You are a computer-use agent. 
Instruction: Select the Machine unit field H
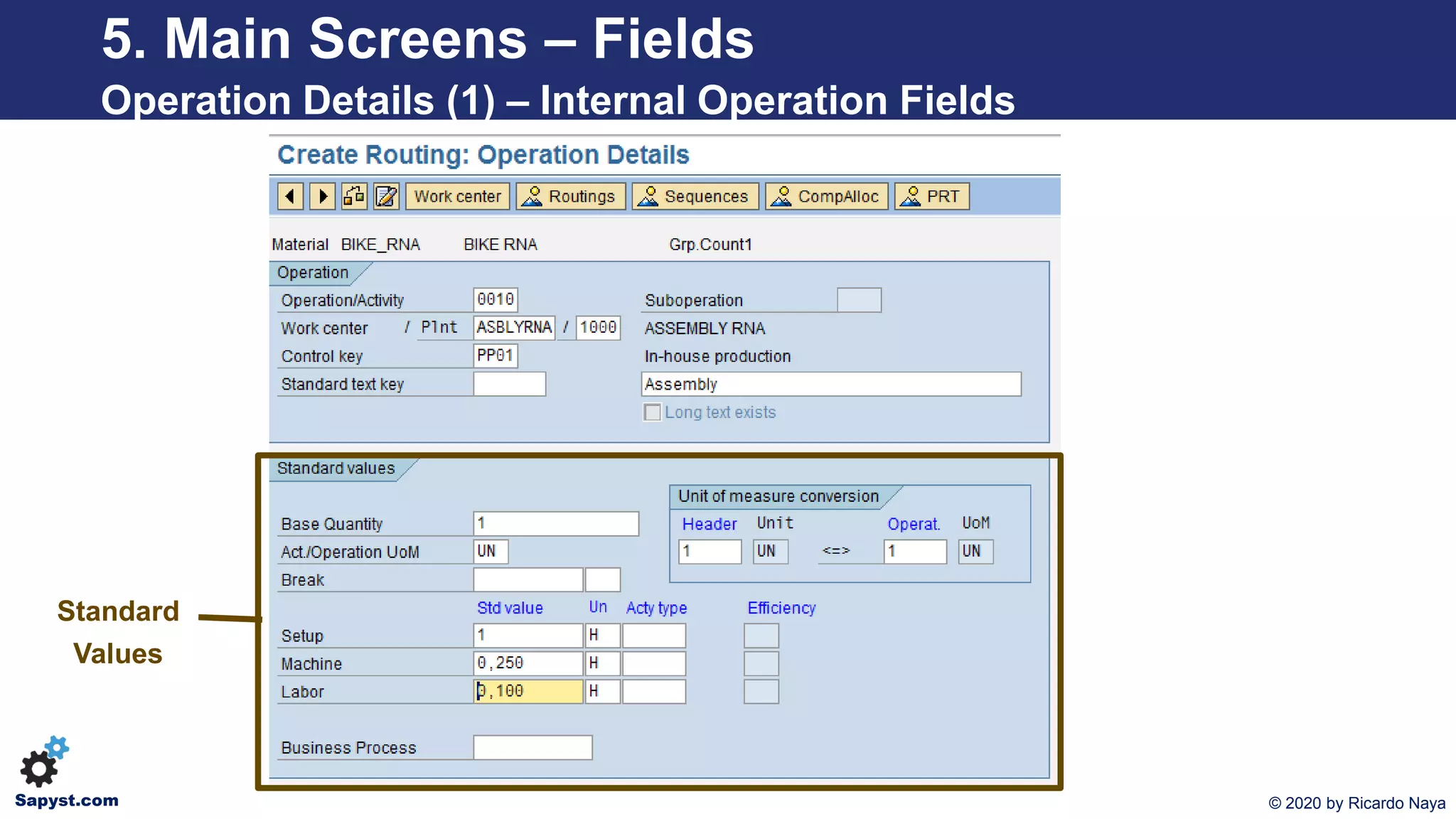603,663
